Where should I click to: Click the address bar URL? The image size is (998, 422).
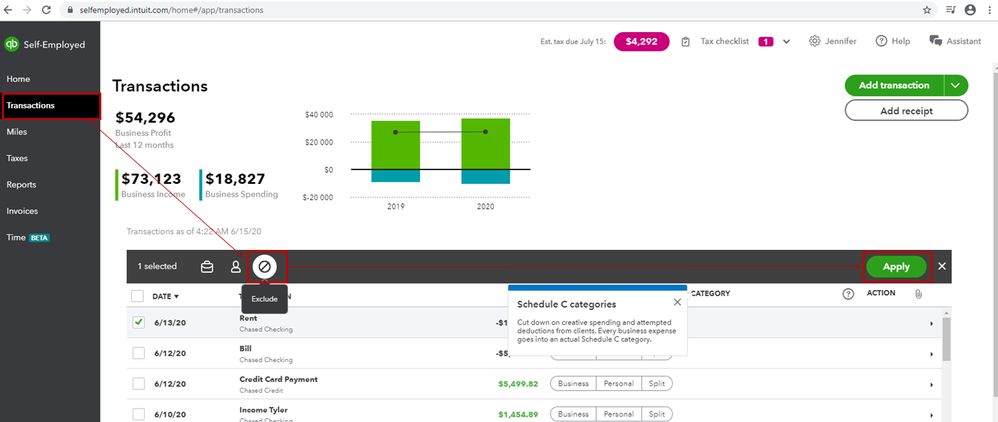172,10
